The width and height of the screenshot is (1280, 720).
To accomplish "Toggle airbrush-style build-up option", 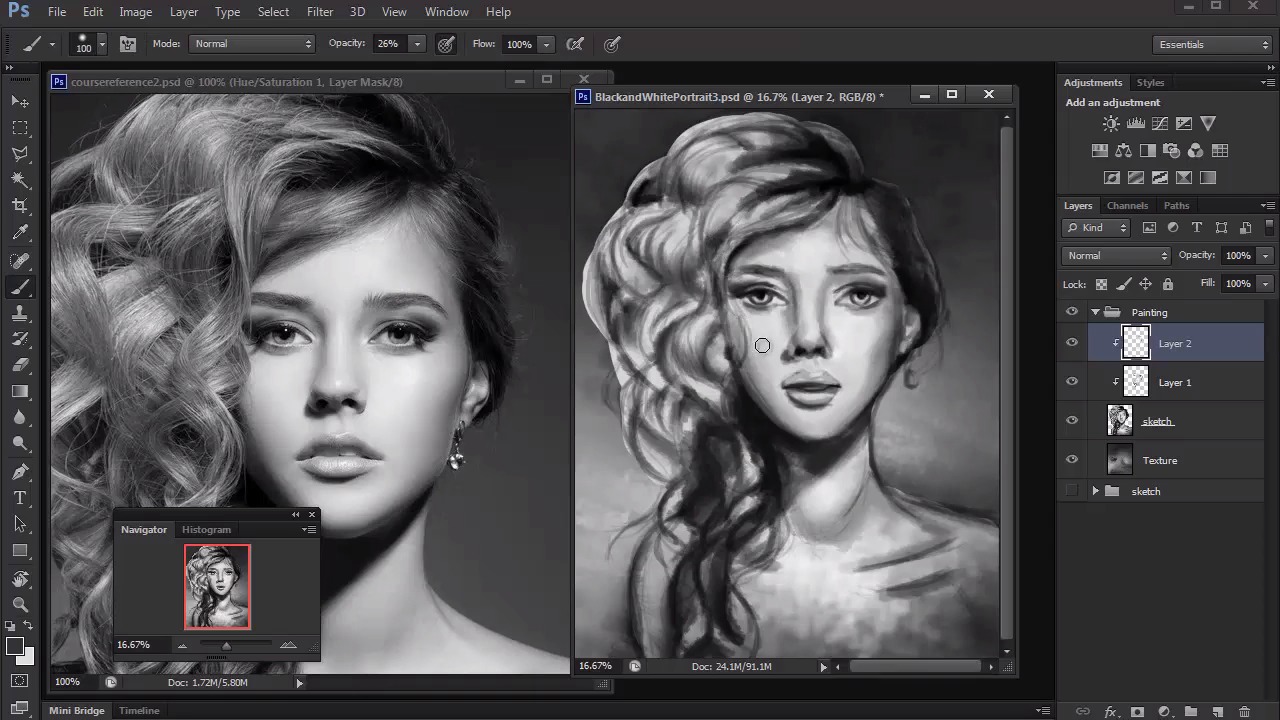I will tap(575, 44).
